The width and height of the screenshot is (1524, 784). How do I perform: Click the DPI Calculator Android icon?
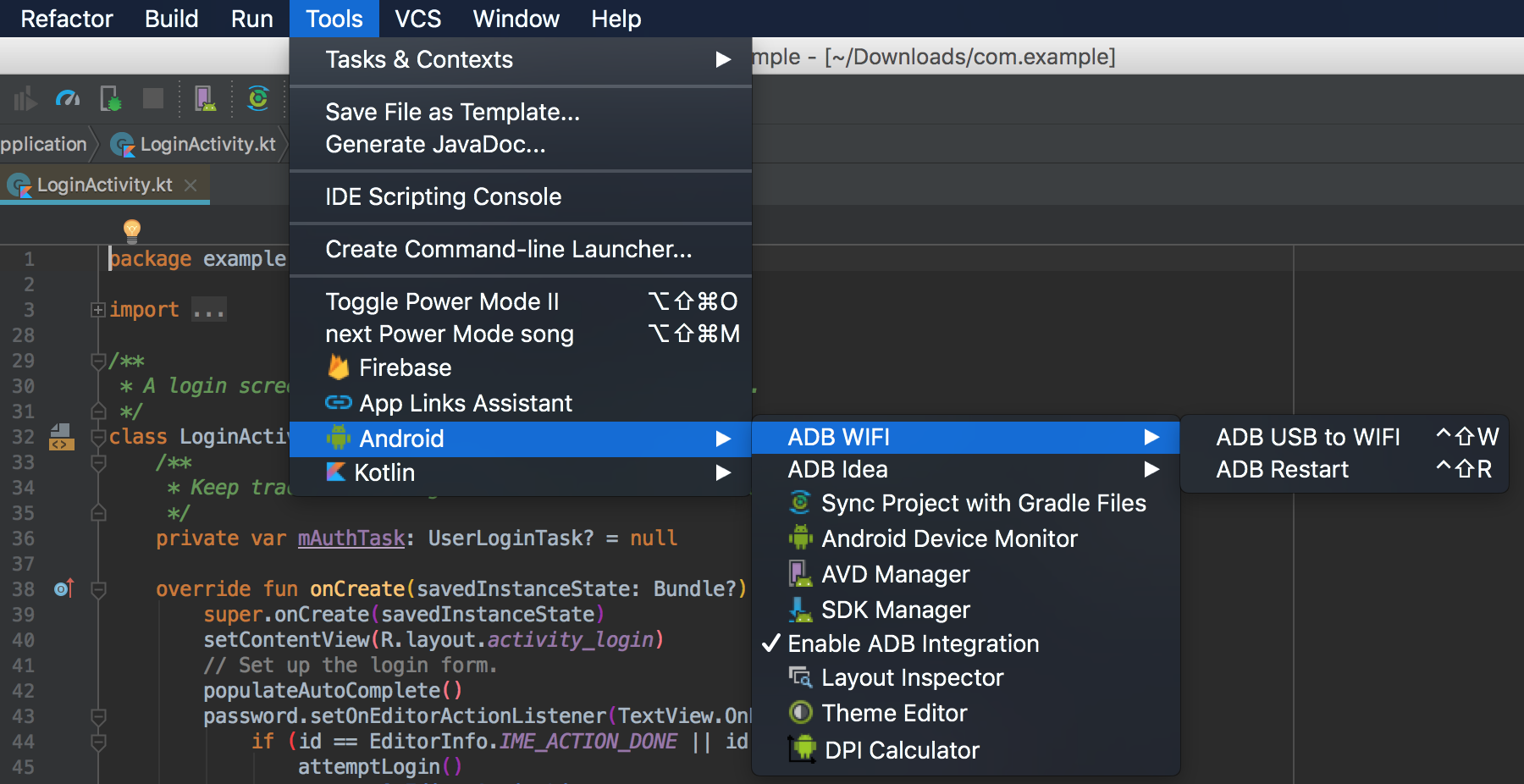click(802, 748)
